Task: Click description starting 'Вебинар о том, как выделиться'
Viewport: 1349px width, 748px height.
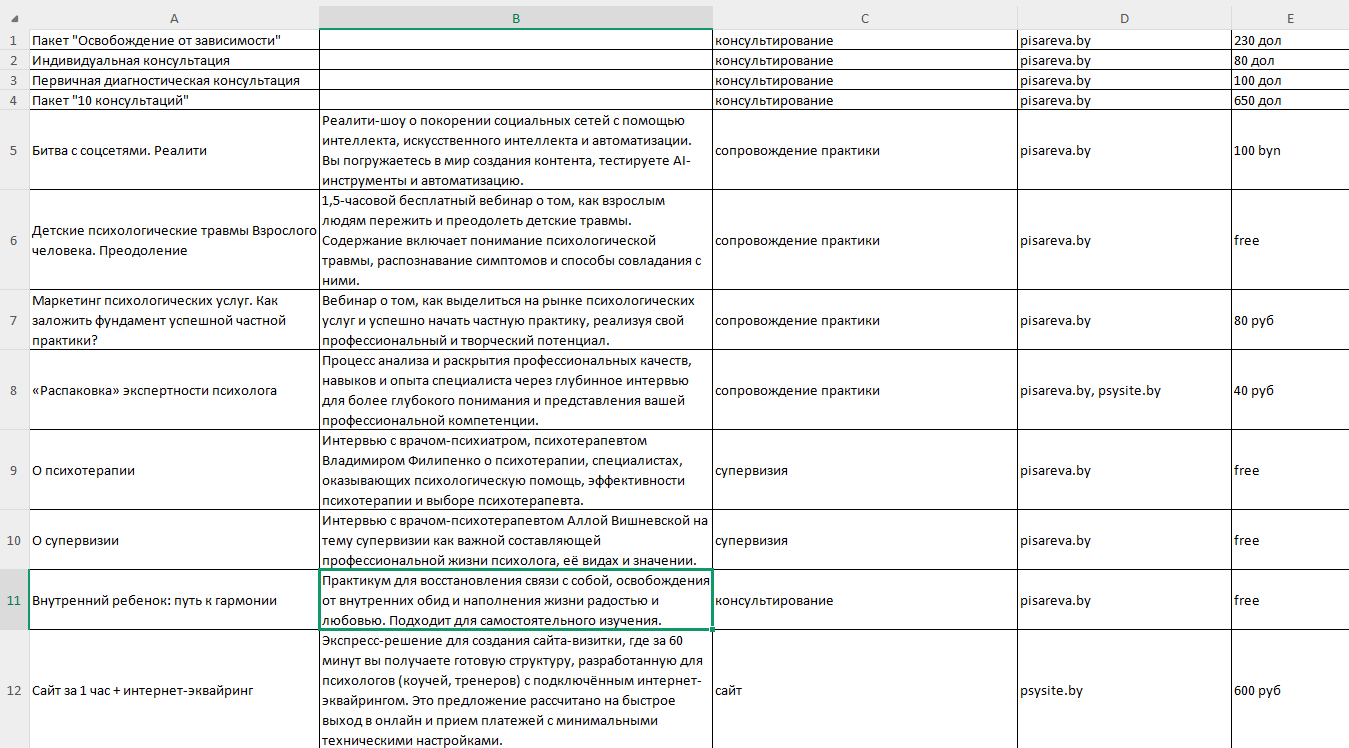Action: click(x=516, y=320)
